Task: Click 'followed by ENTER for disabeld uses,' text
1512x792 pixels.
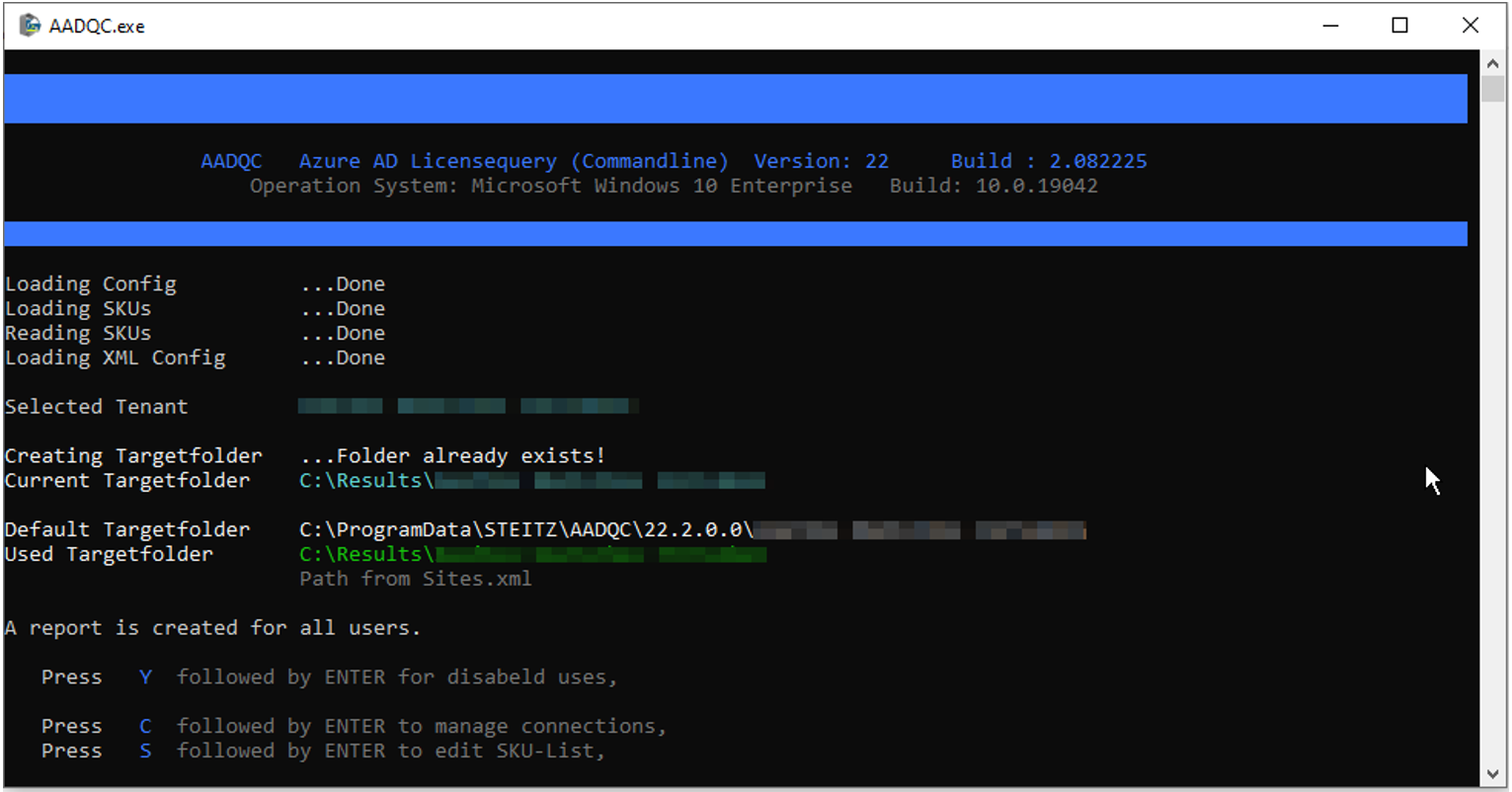Action: click(397, 677)
